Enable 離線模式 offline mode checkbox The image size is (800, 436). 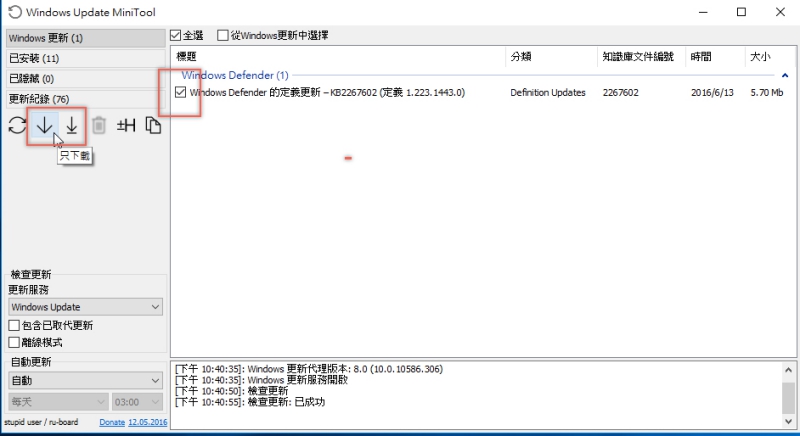coord(14,342)
